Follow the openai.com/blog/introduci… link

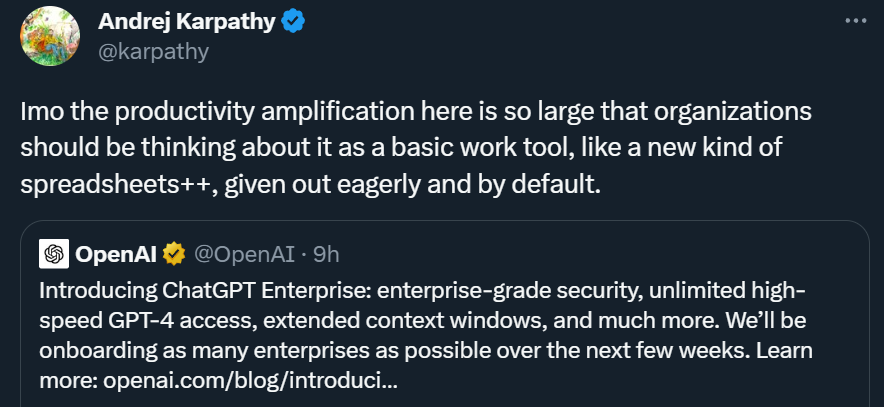250,381
